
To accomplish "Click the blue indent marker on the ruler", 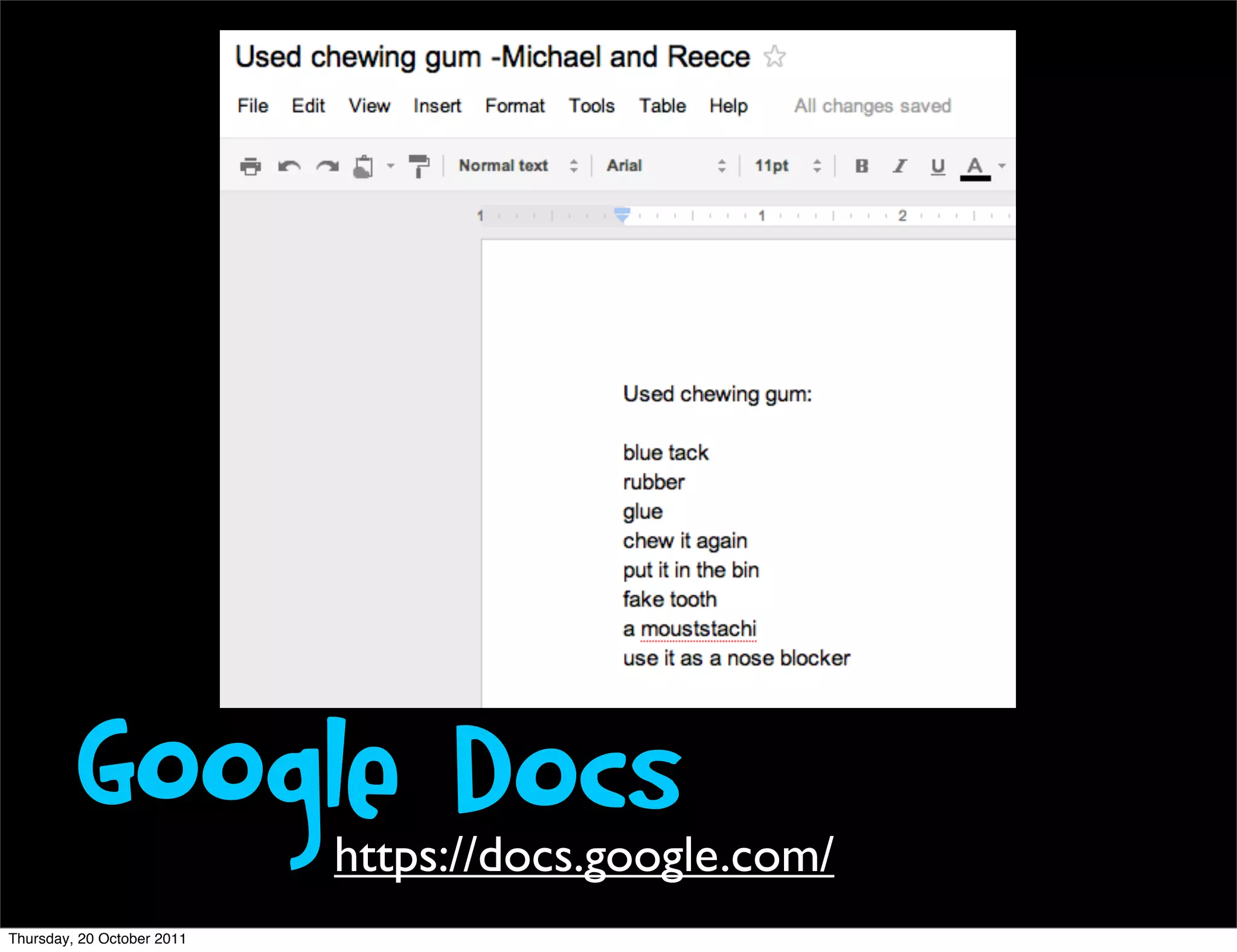I will [x=622, y=214].
